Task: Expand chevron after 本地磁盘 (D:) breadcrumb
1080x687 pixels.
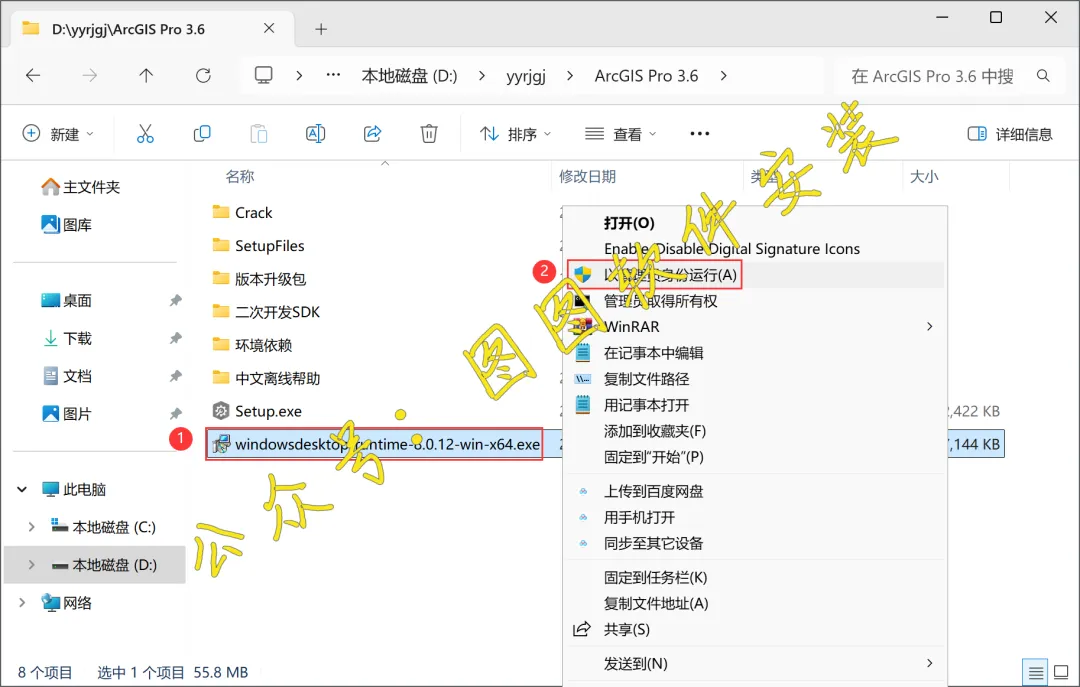Action: (x=481, y=76)
